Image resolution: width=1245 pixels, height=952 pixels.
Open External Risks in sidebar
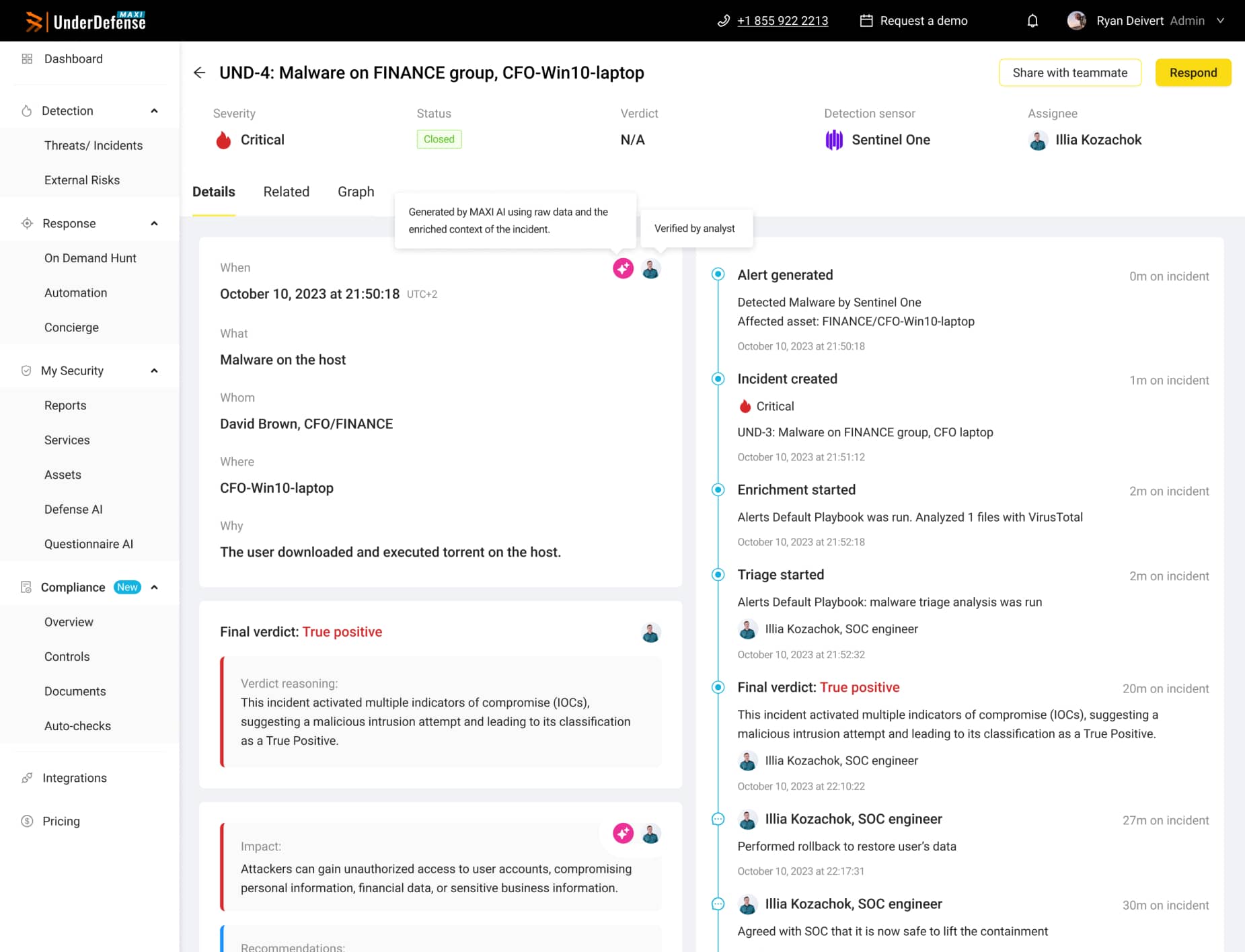(82, 180)
